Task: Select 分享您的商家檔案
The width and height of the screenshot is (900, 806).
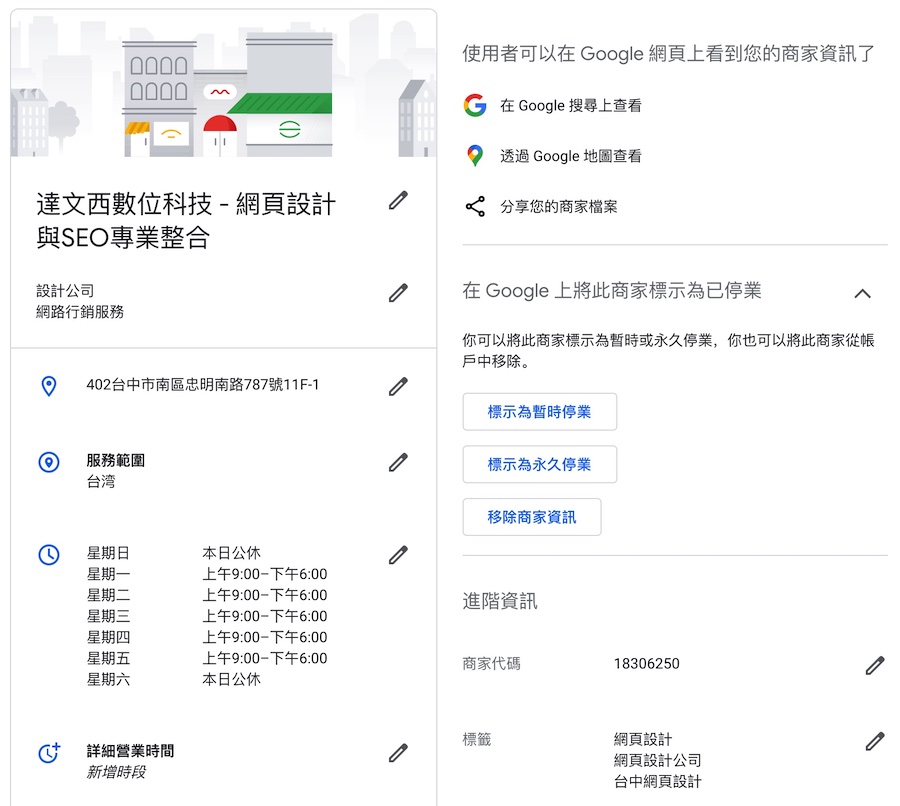Action: click(558, 207)
